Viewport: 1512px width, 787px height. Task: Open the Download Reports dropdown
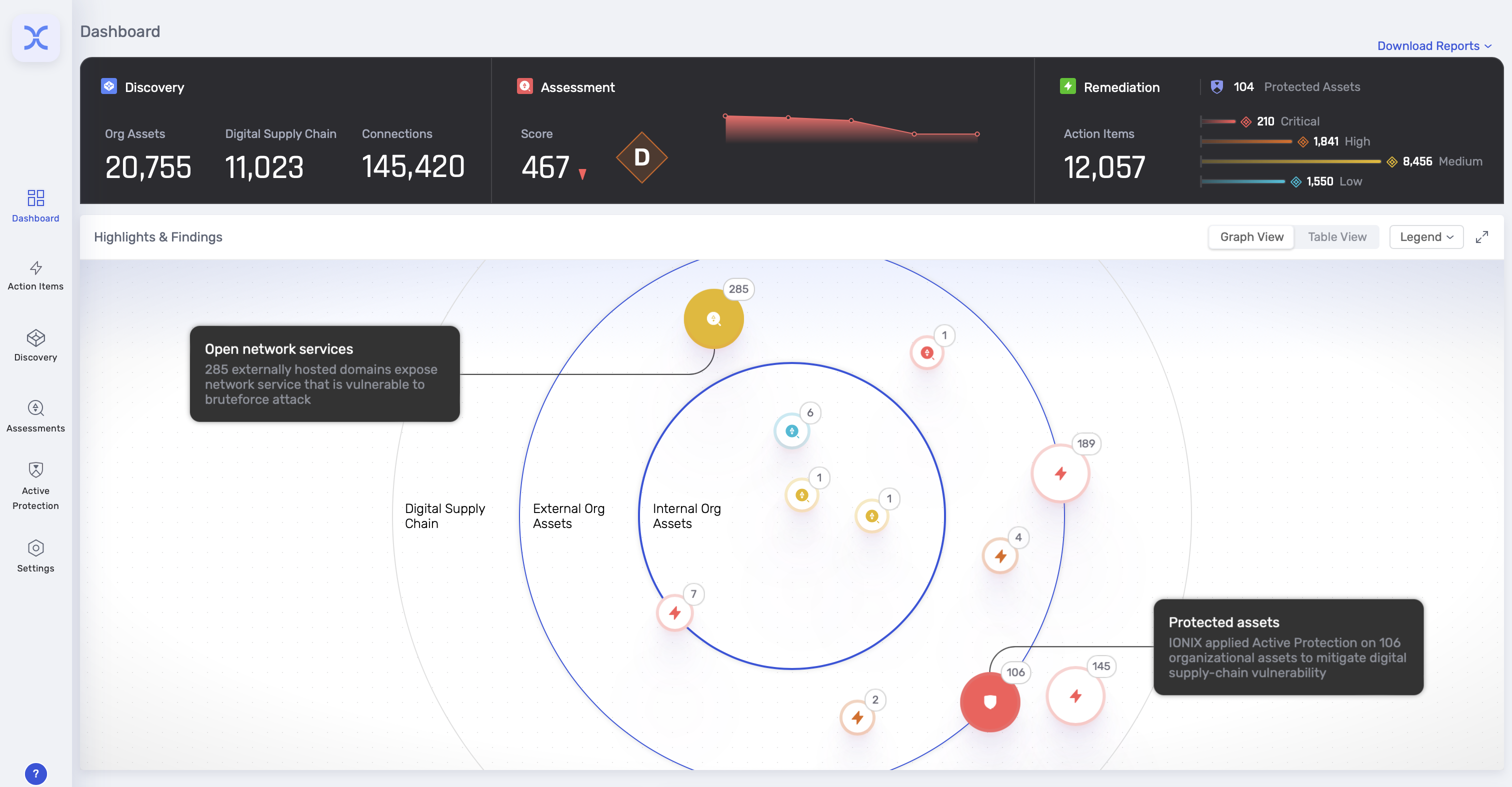click(1434, 46)
